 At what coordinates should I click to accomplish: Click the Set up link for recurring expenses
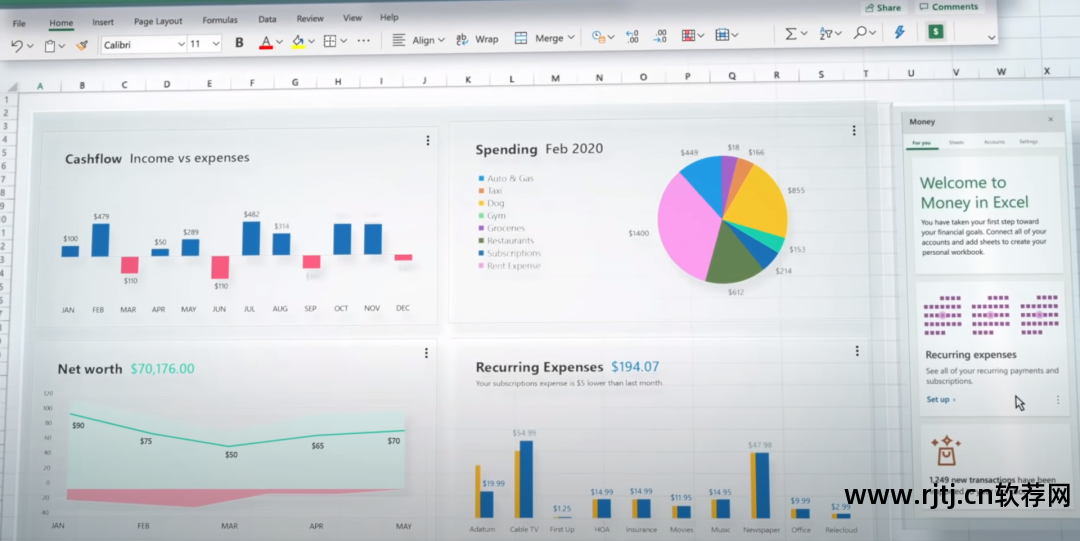(940, 400)
